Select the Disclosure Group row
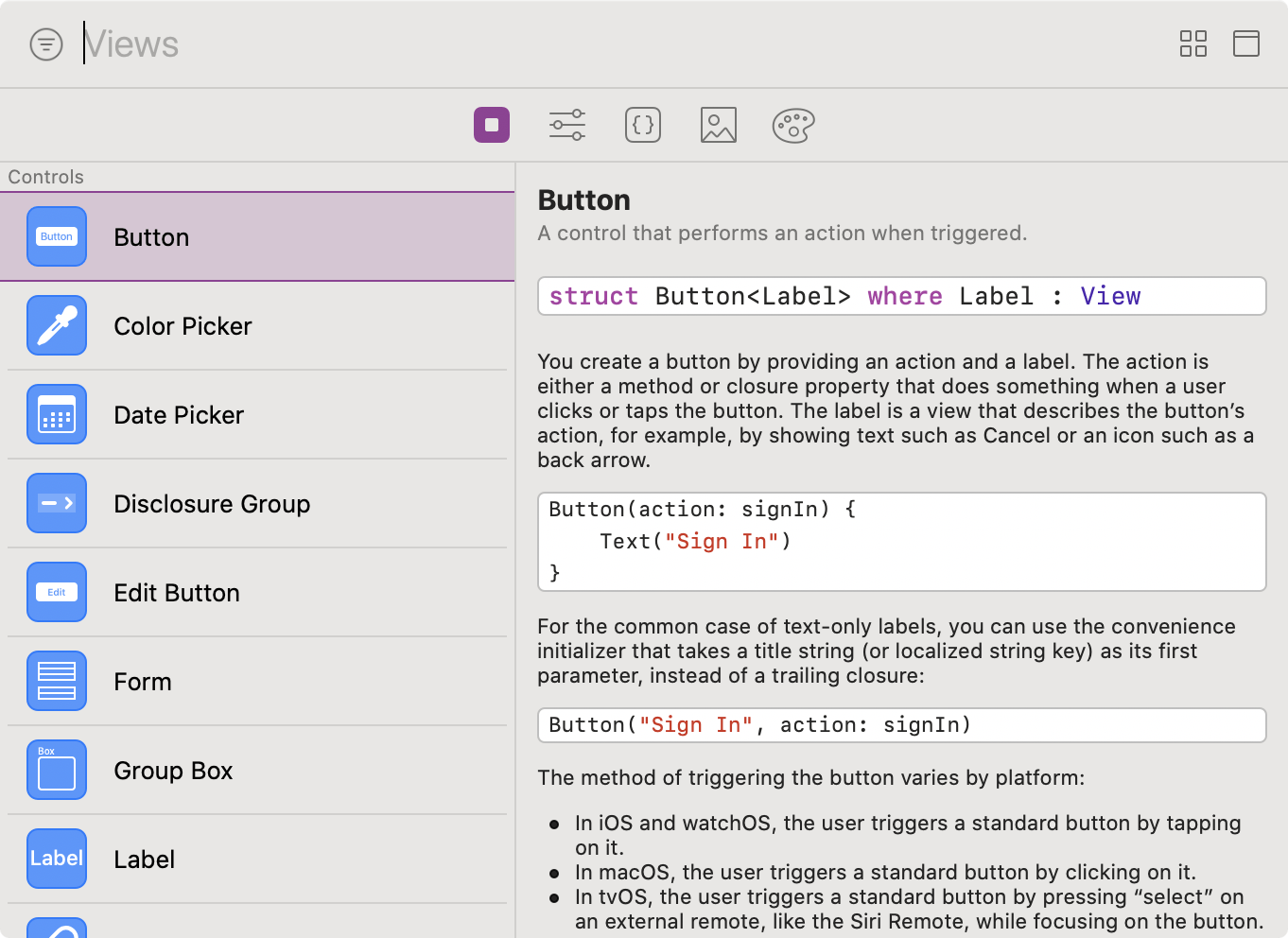 (x=257, y=504)
